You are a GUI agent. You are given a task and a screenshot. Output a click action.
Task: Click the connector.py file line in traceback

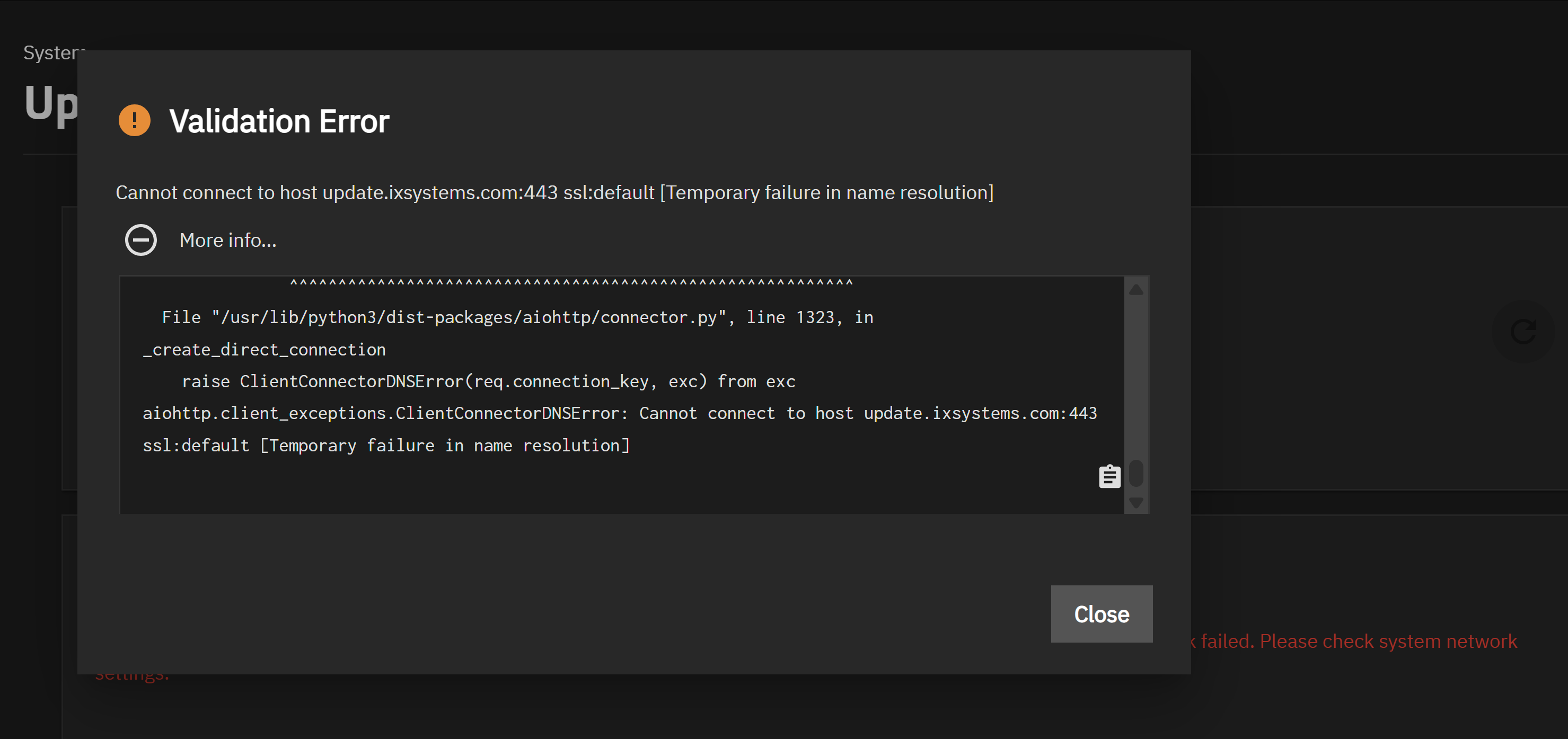(x=517, y=317)
